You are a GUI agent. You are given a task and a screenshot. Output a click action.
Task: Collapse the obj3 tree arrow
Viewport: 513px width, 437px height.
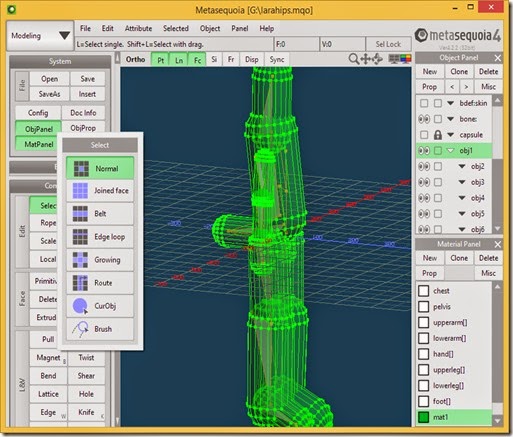click(462, 182)
